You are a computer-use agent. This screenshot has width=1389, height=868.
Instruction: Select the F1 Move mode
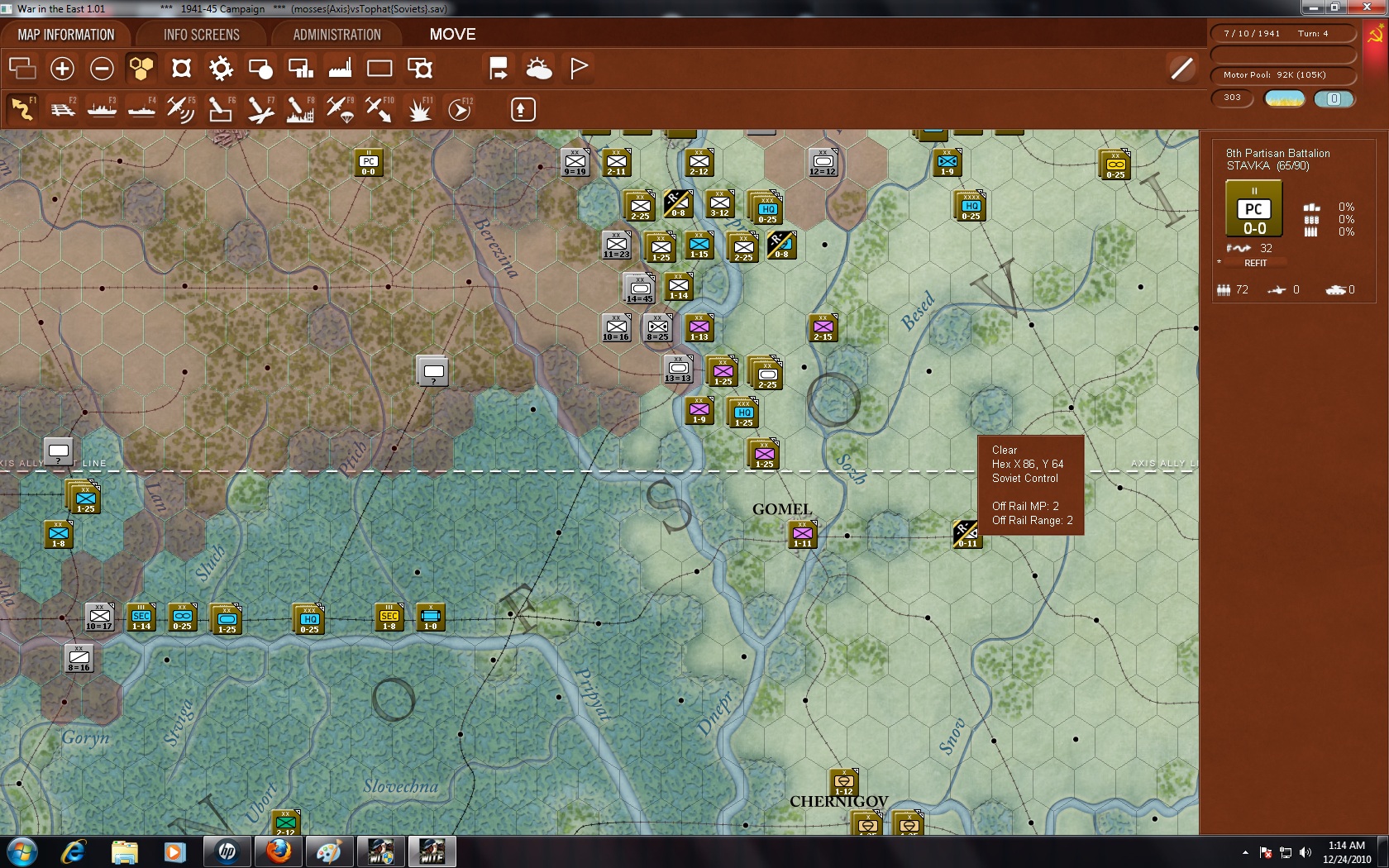(x=22, y=109)
